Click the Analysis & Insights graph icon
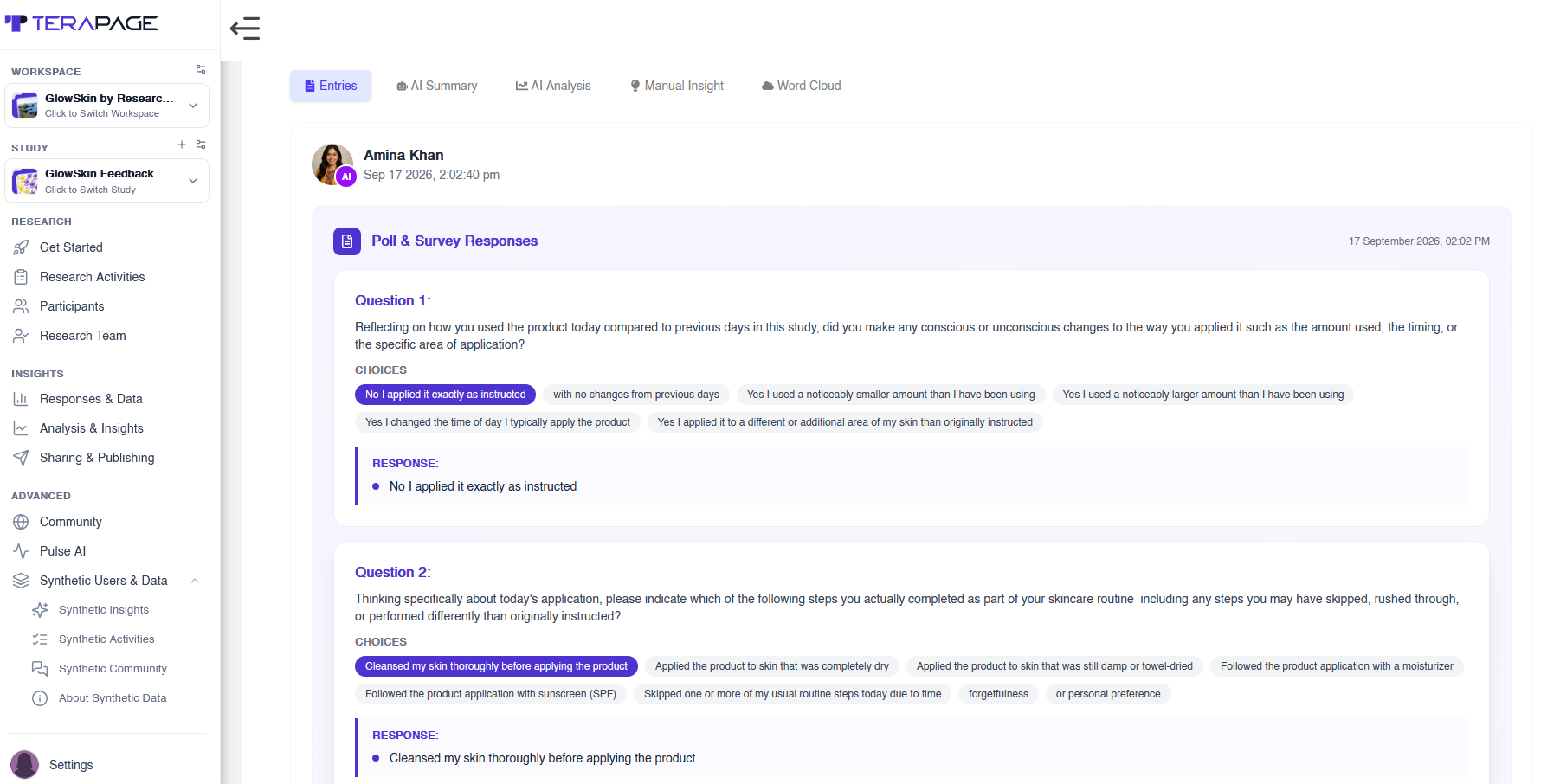Image resolution: width=1560 pixels, height=784 pixels. [21, 428]
